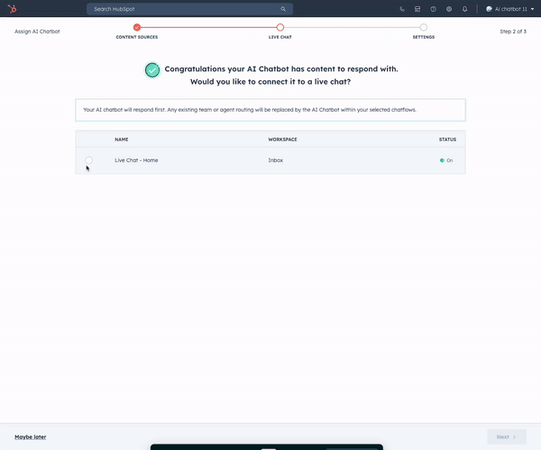Click the On status indicator
The height and width of the screenshot is (450, 541).
[446, 160]
